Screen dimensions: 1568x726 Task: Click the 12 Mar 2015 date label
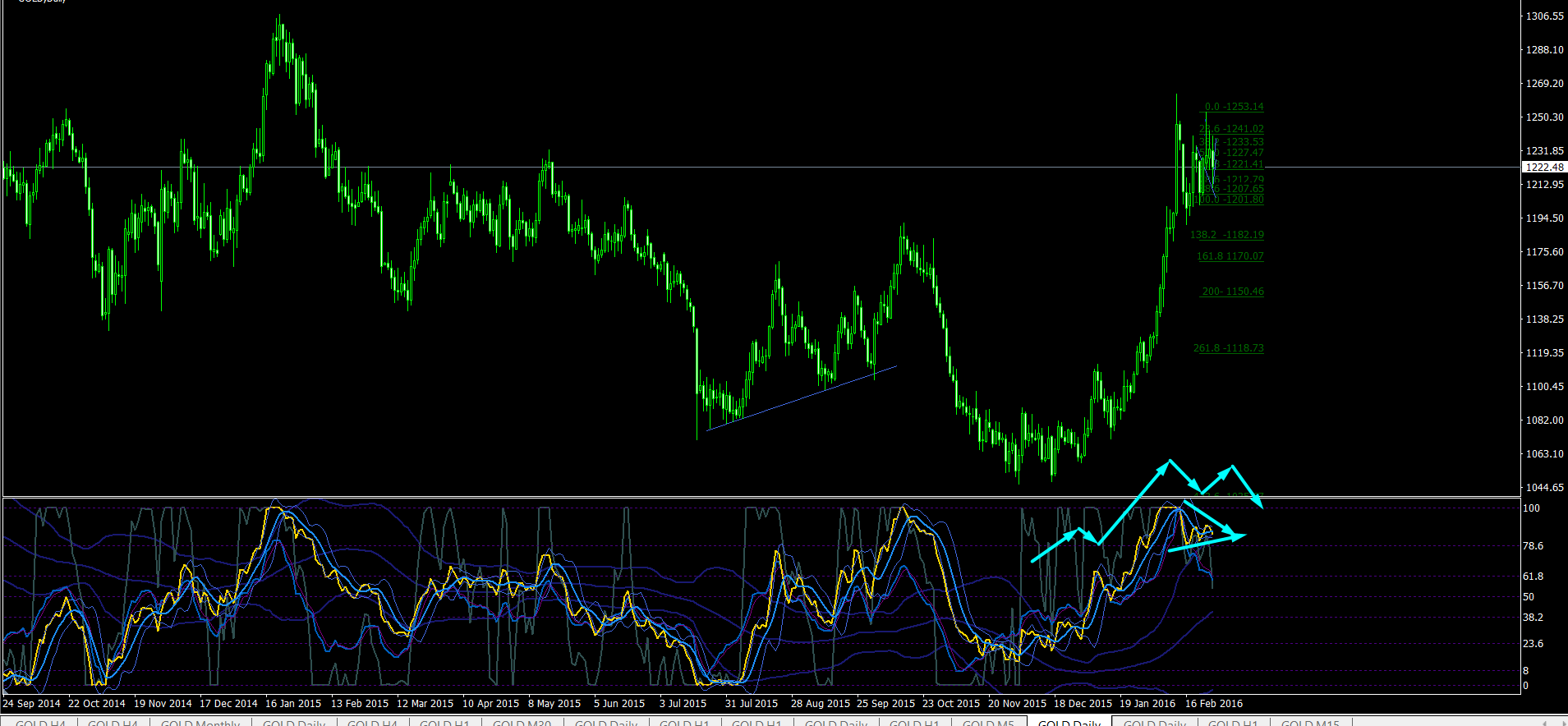pos(425,704)
